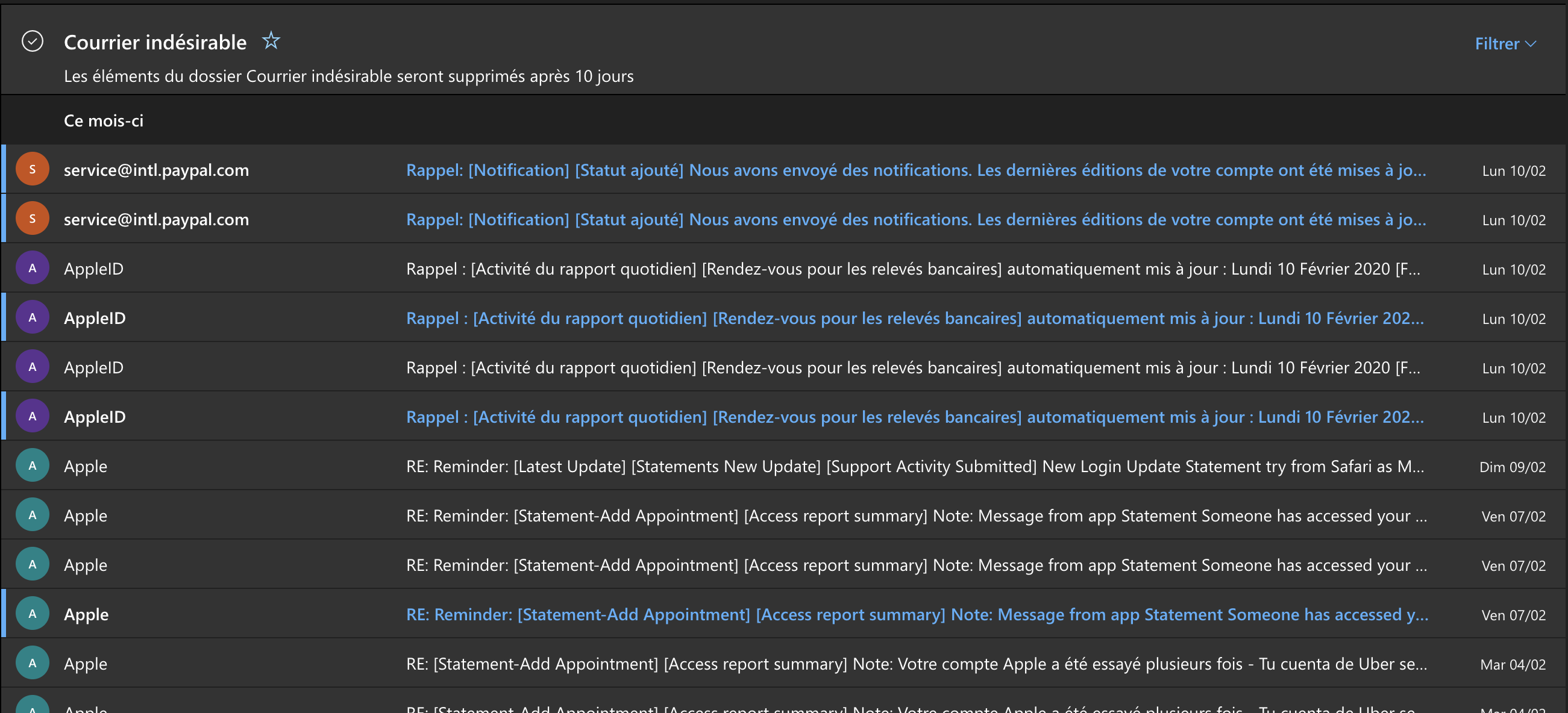
Task: Click the second service@intl.paypal.com sender name
Action: coord(157,219)
